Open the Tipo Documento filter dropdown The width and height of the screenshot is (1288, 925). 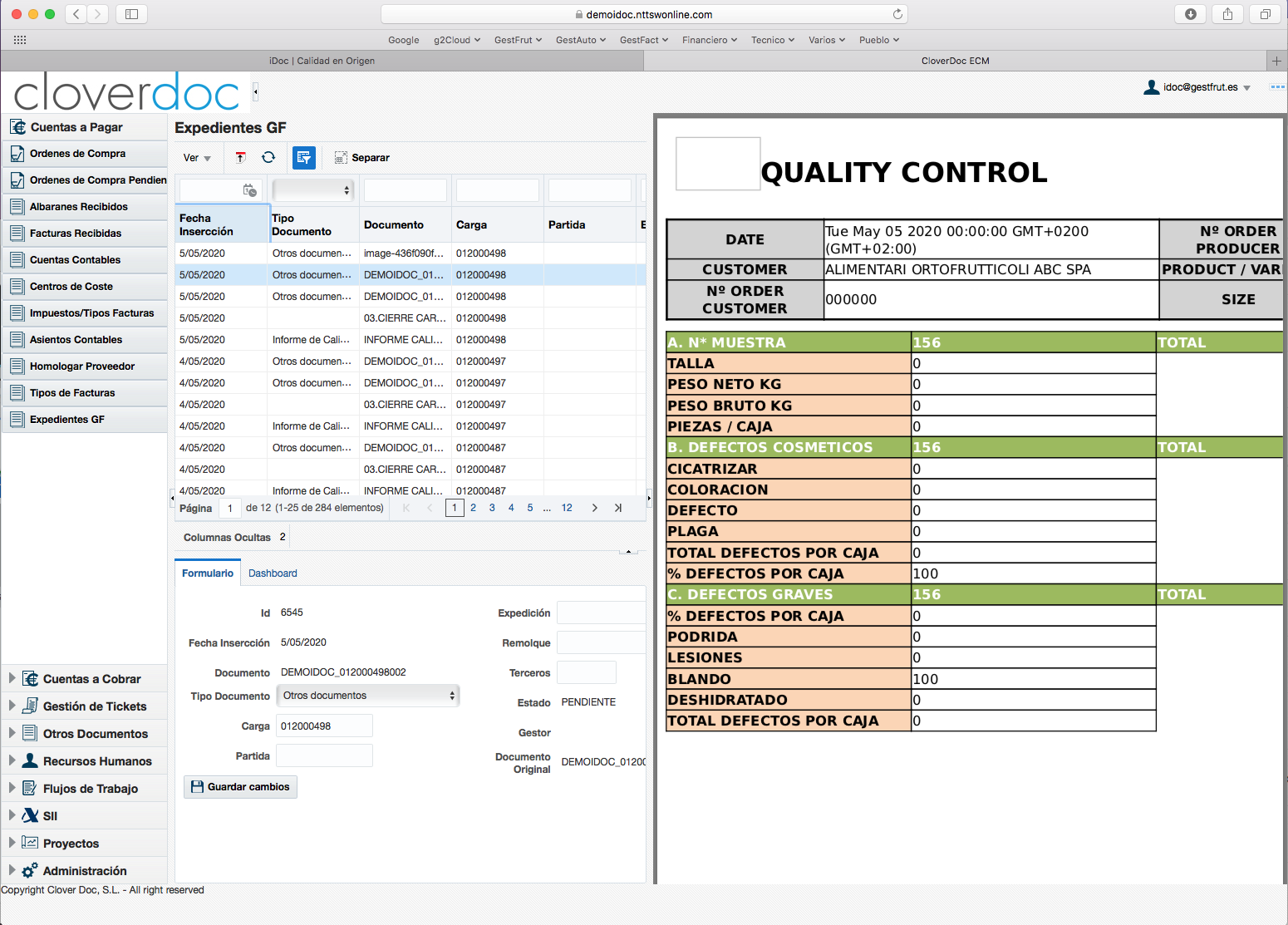[313, 190]
